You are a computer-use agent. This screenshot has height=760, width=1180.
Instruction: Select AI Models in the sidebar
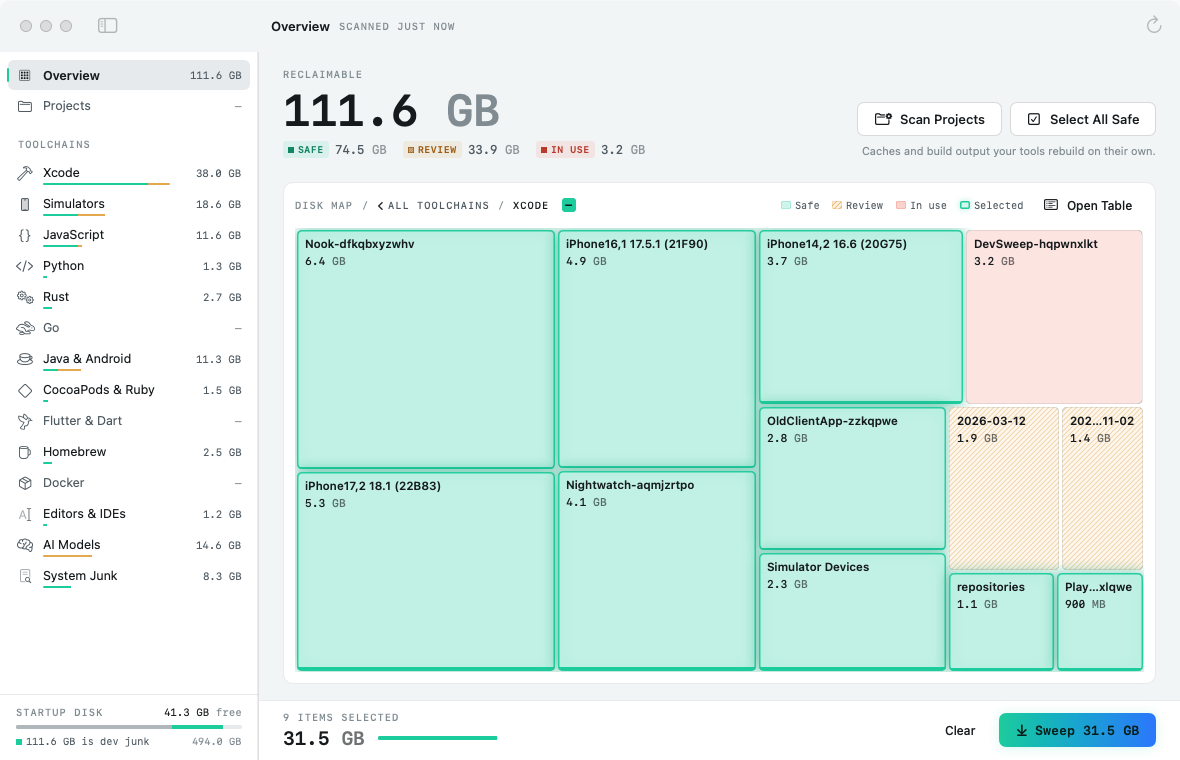(x=129, y=545)
